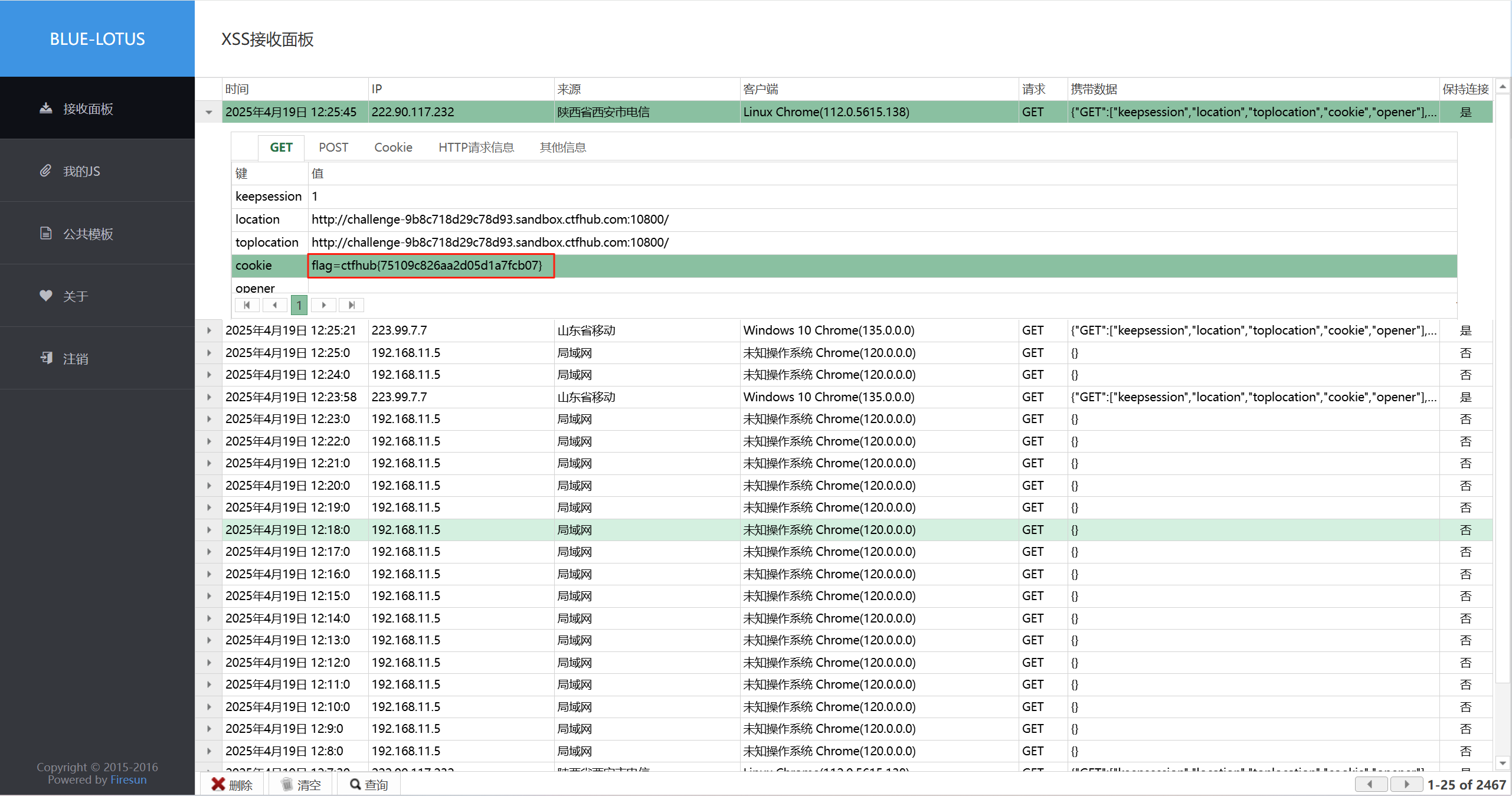
Task: Click the receive panel download icon
Action: coord(46,108)
